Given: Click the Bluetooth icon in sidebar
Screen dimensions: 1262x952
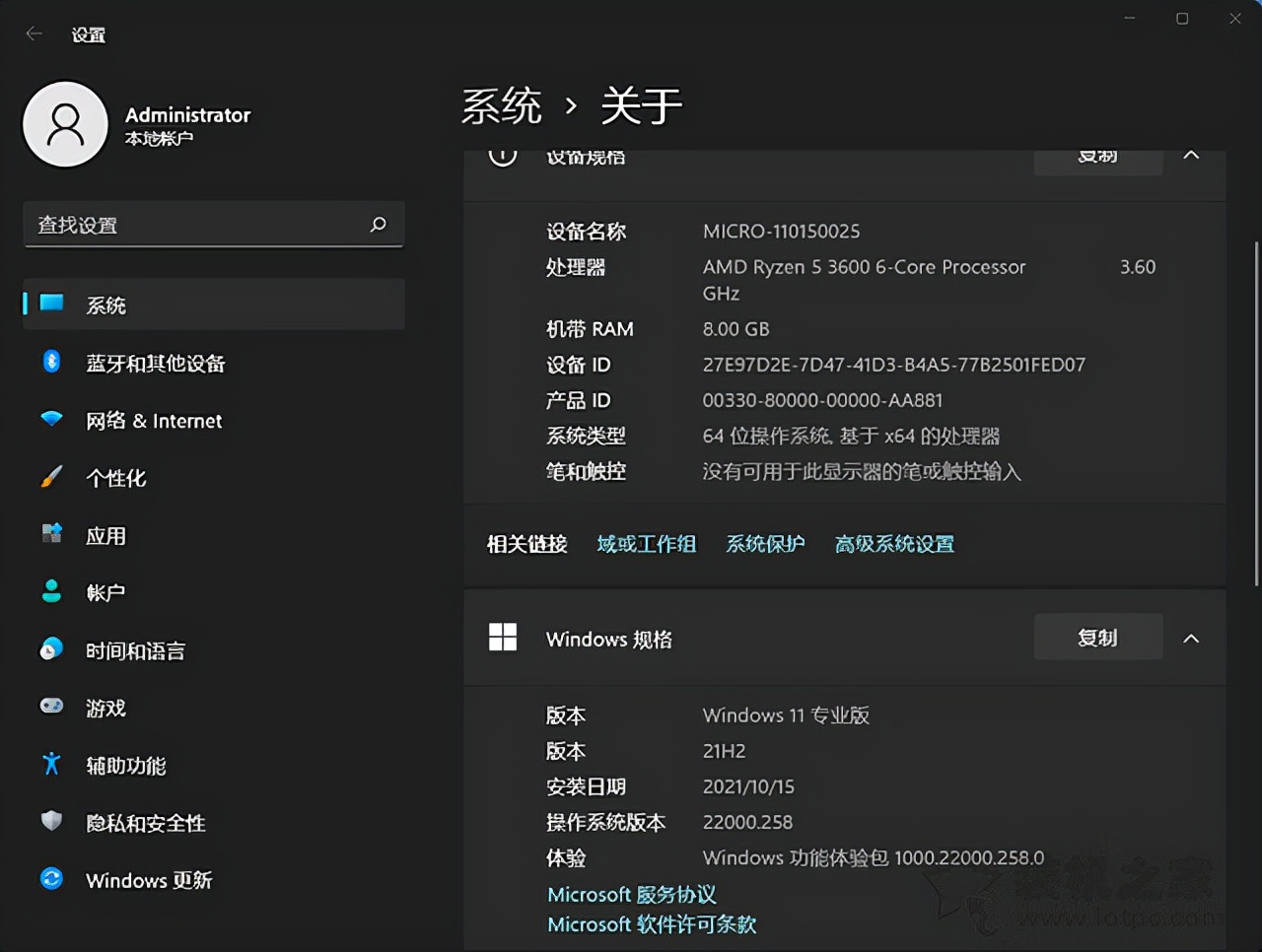Looking at the screenshot, I should click(51, 362).
